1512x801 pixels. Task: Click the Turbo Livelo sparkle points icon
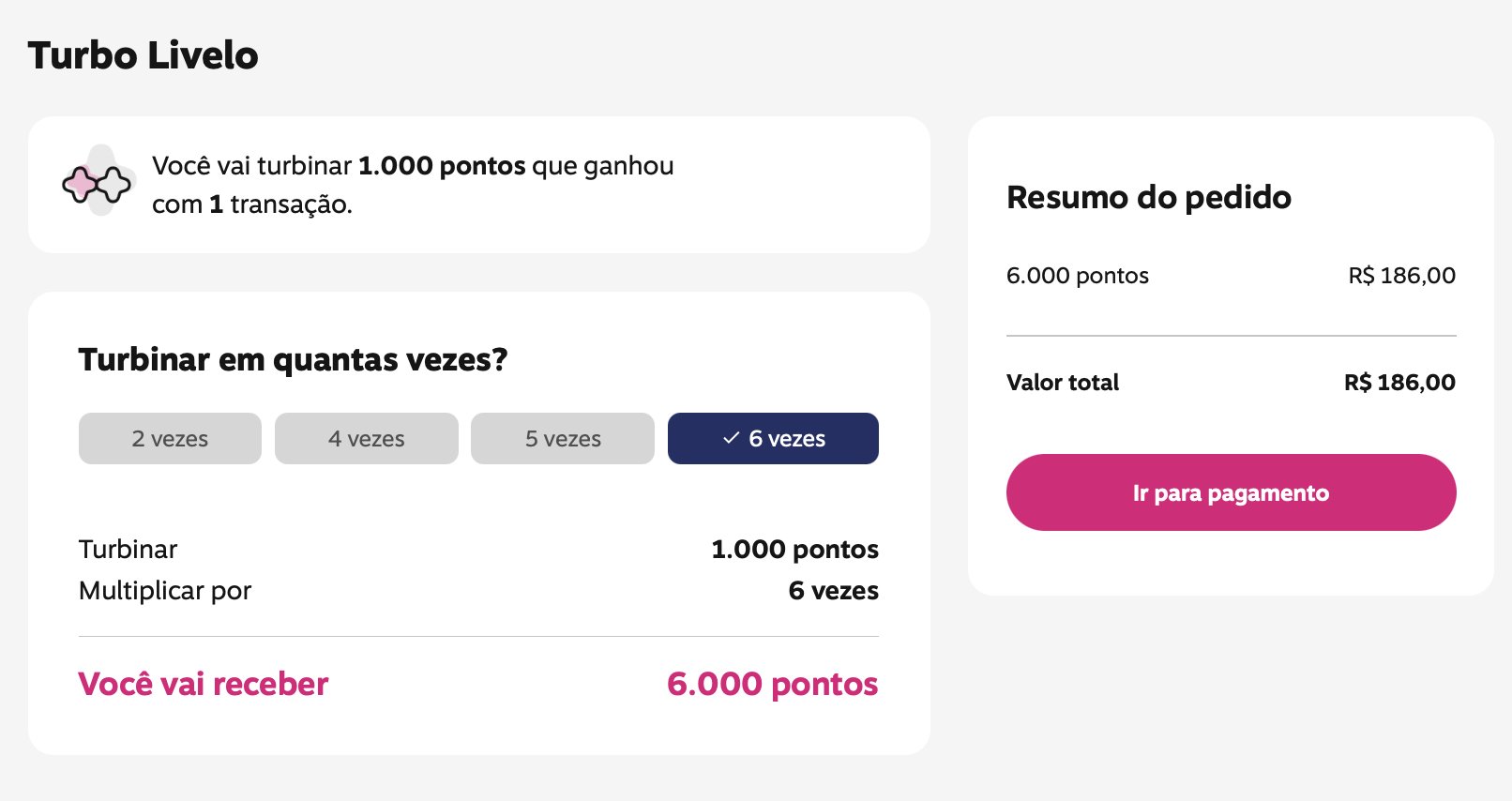coord(97,182)
